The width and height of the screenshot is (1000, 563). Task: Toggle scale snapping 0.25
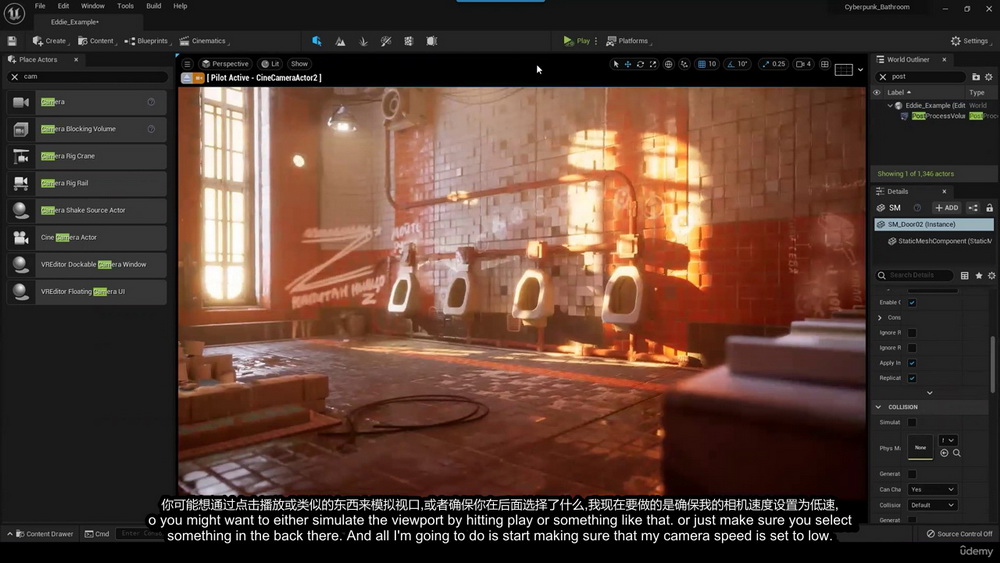(x=774, y=64)
